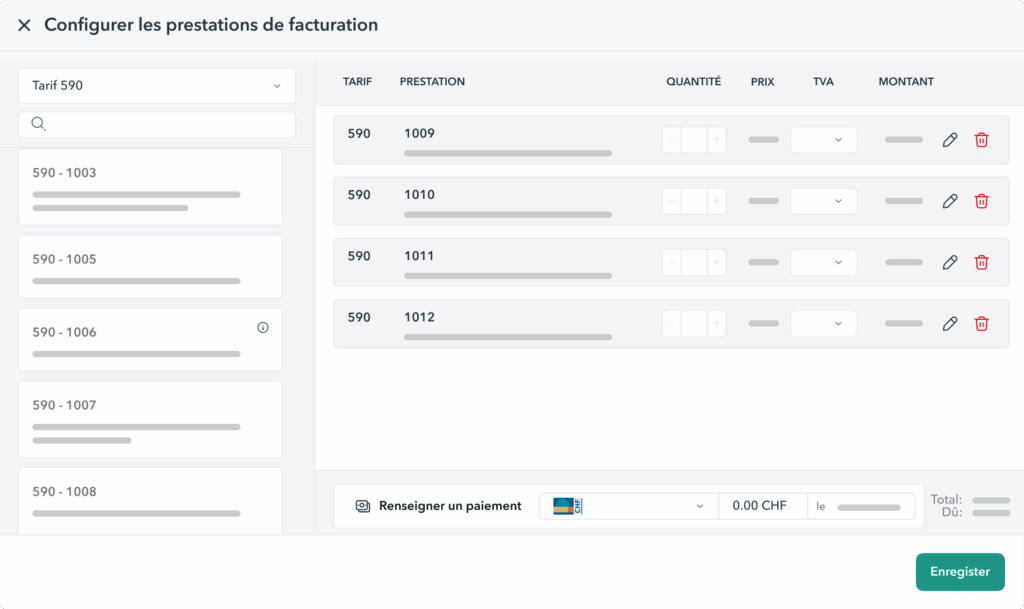The height and width of the screenshot is (609, 1024).
Task: Open TVA dropdown for prestation 1010
Action: tap(824, 201)
